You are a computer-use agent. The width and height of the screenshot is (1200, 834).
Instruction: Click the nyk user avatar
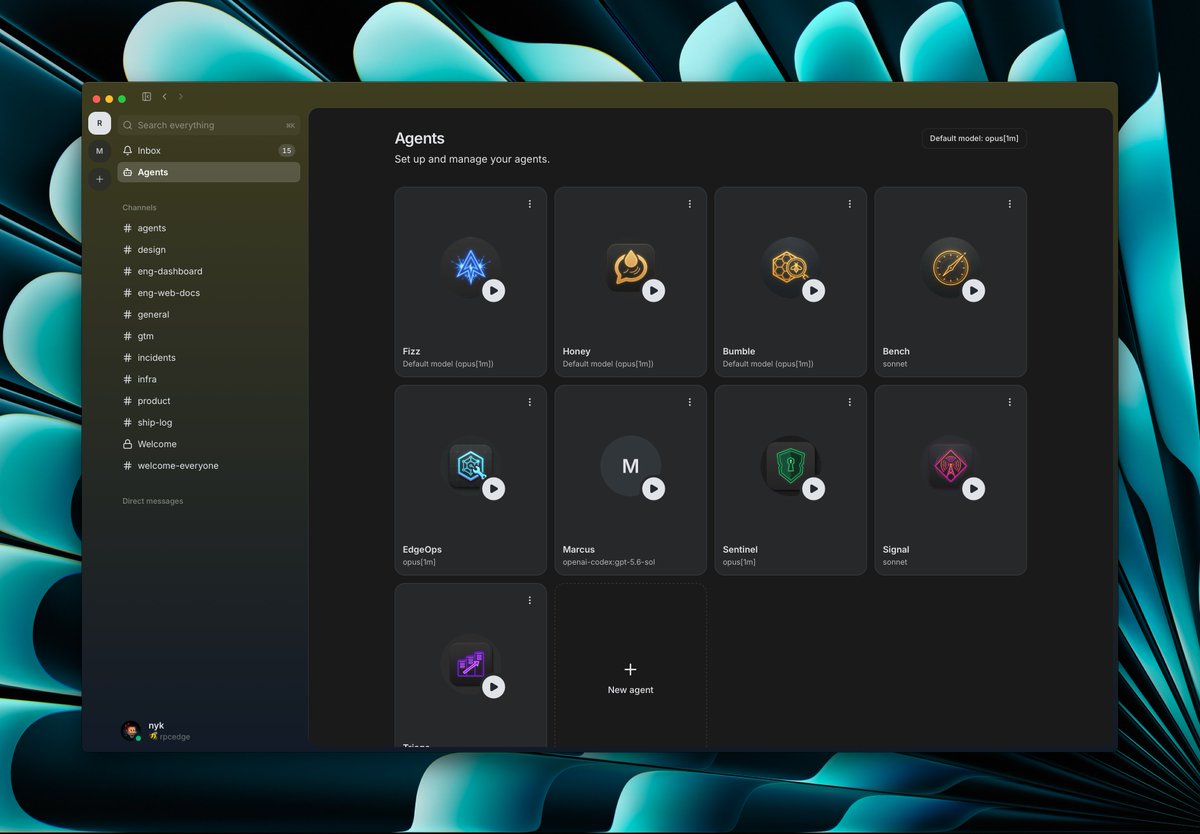click(x=130, y=731)
